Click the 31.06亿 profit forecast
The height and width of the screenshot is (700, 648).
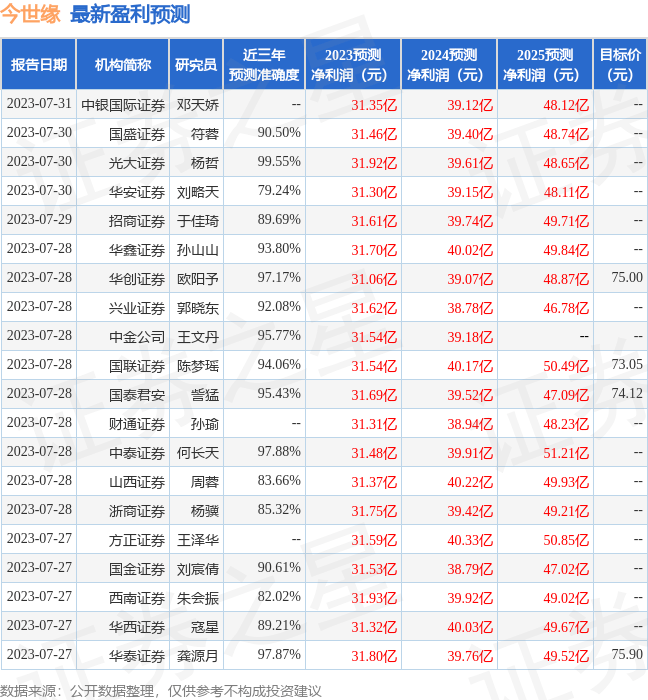374,279
